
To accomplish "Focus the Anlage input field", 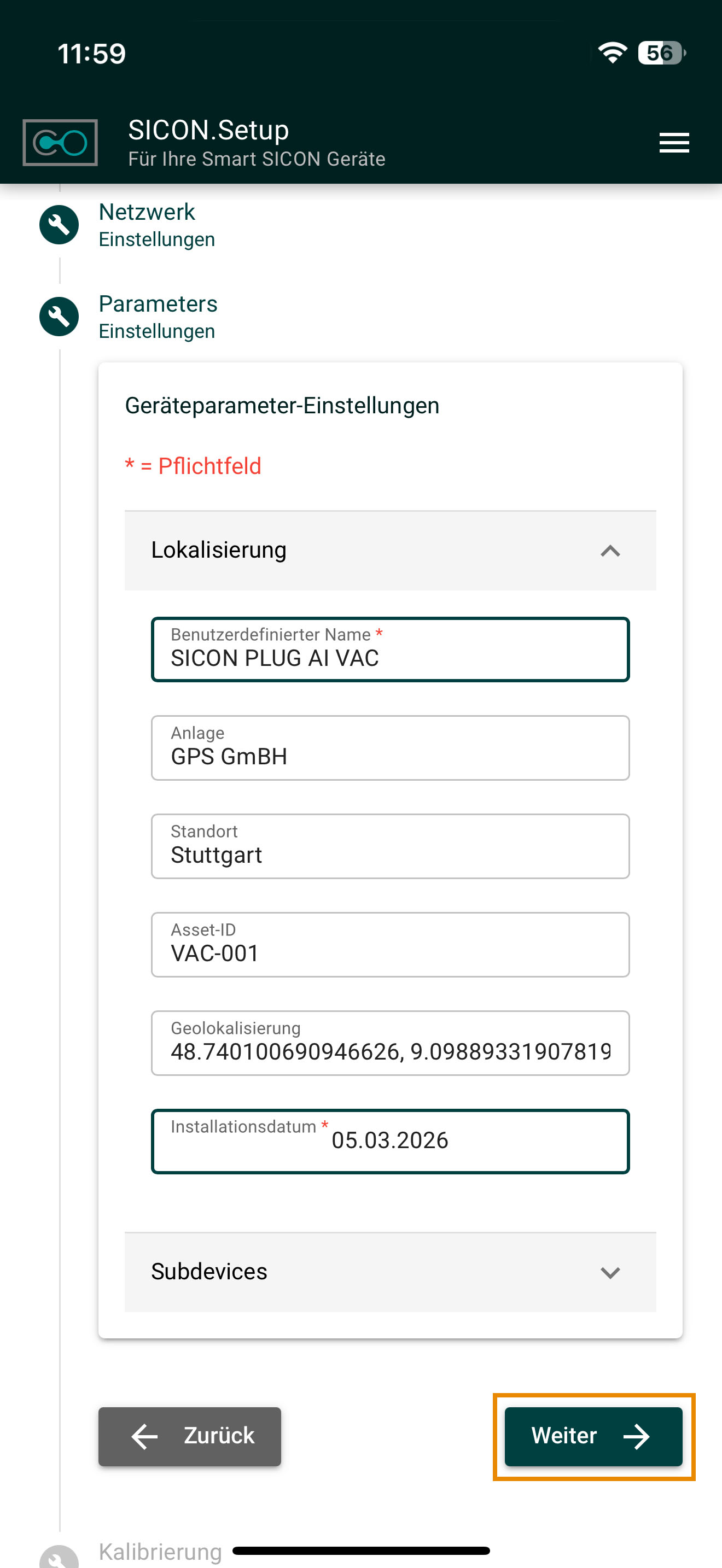I will click(x=389, y=748).
